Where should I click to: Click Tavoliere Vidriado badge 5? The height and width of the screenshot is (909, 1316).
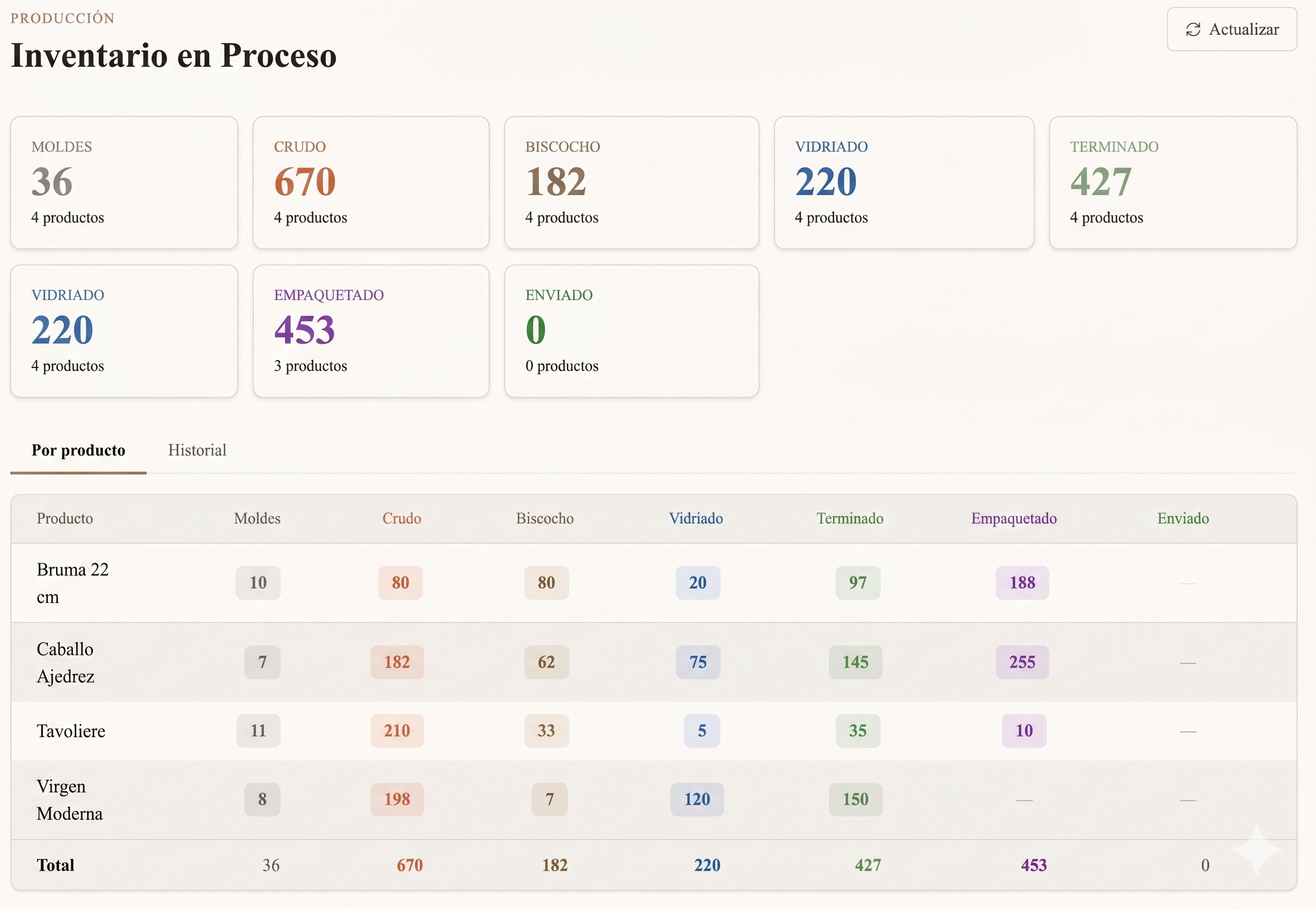(702, 731)
